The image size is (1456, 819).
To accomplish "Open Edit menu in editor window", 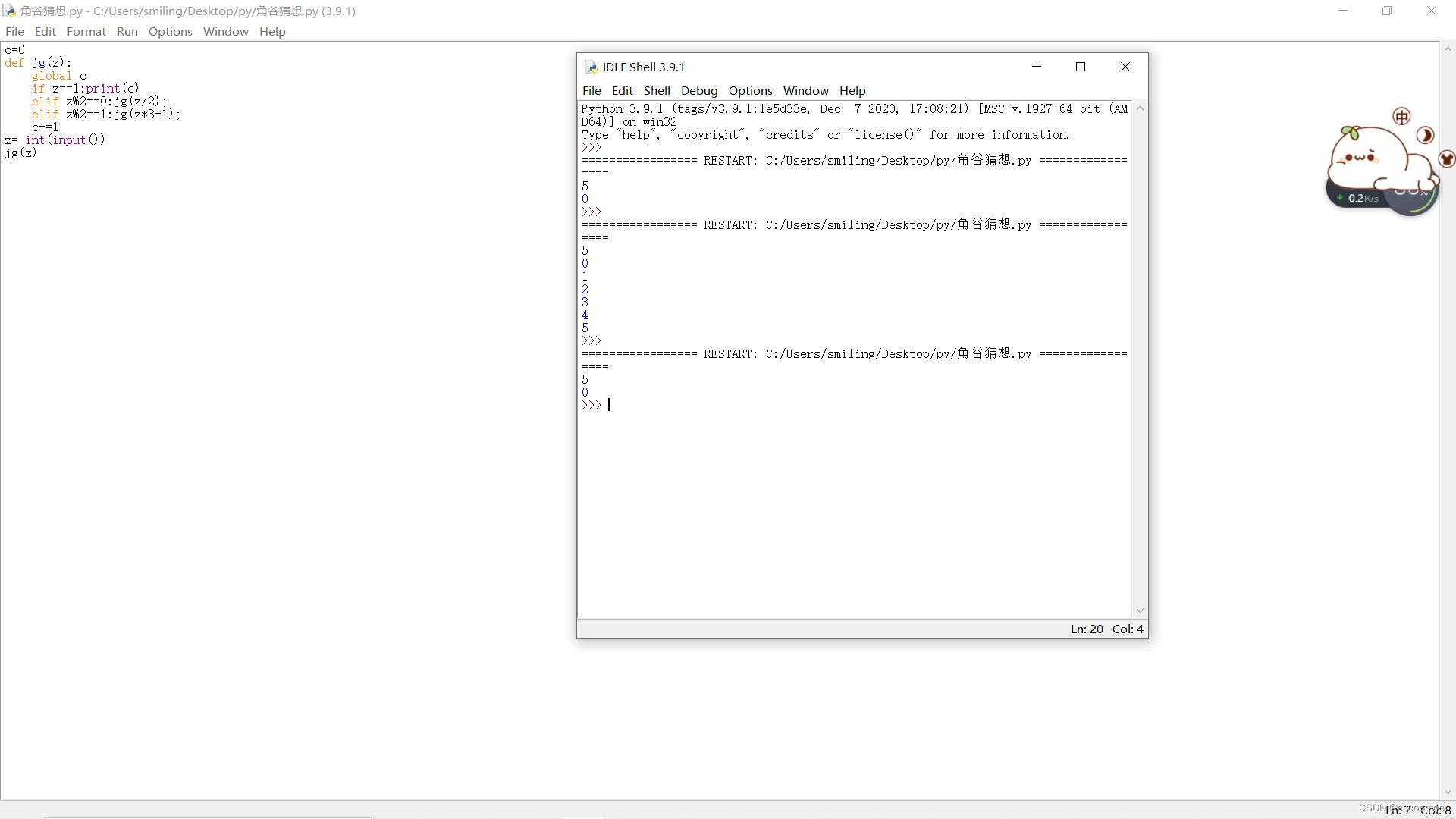I will [45, 31].
